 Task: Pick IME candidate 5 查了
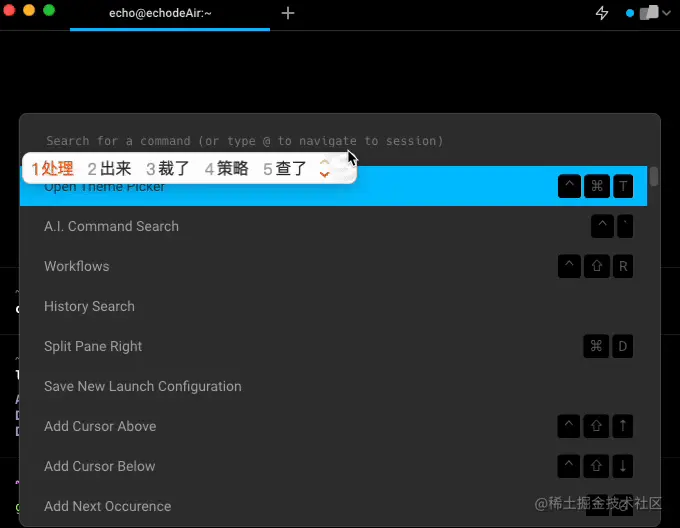[x=285, y=168]
